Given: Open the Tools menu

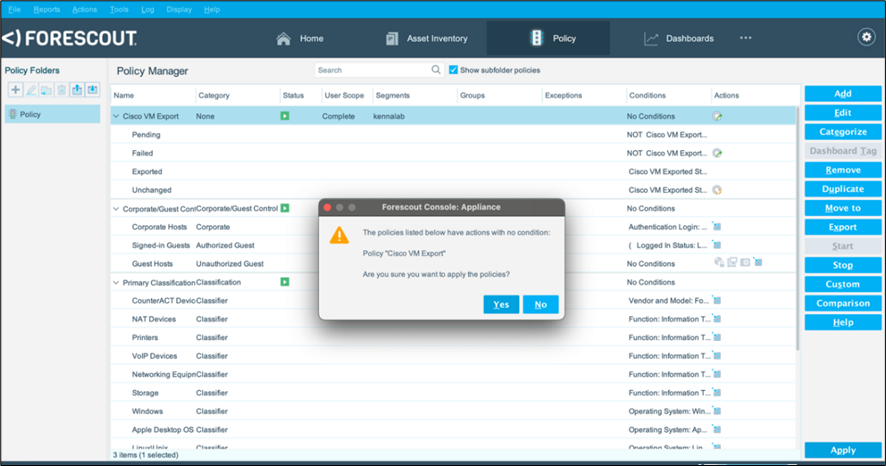Looking at the screenshot, I should (119, 9).
